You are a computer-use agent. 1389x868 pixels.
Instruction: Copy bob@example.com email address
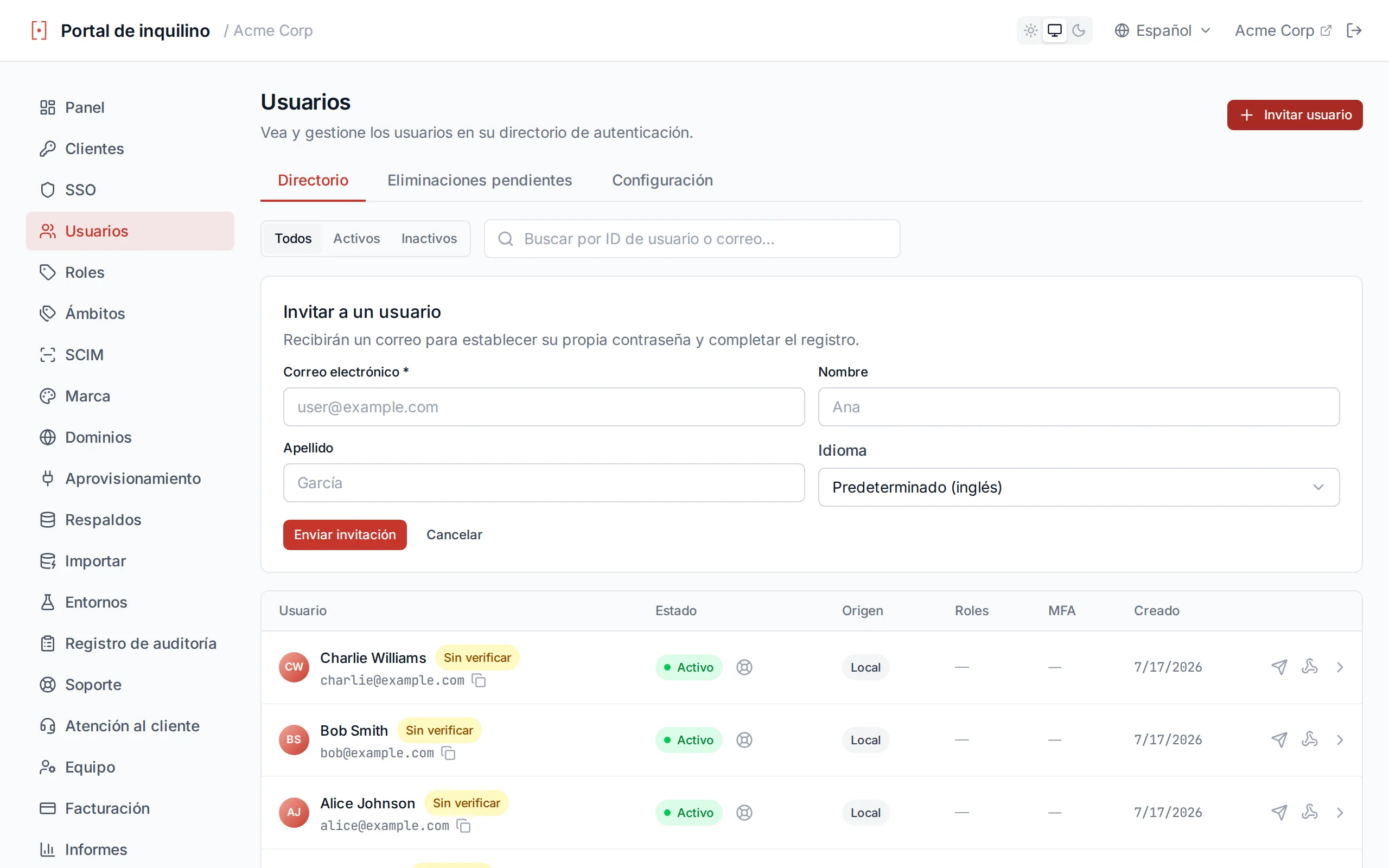[448, 753]
